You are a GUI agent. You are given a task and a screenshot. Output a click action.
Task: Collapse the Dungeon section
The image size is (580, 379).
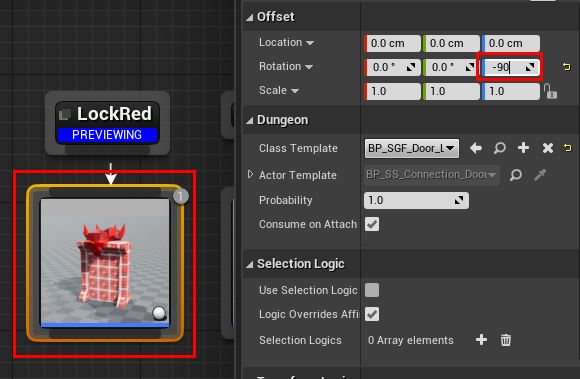click(250, 120)
